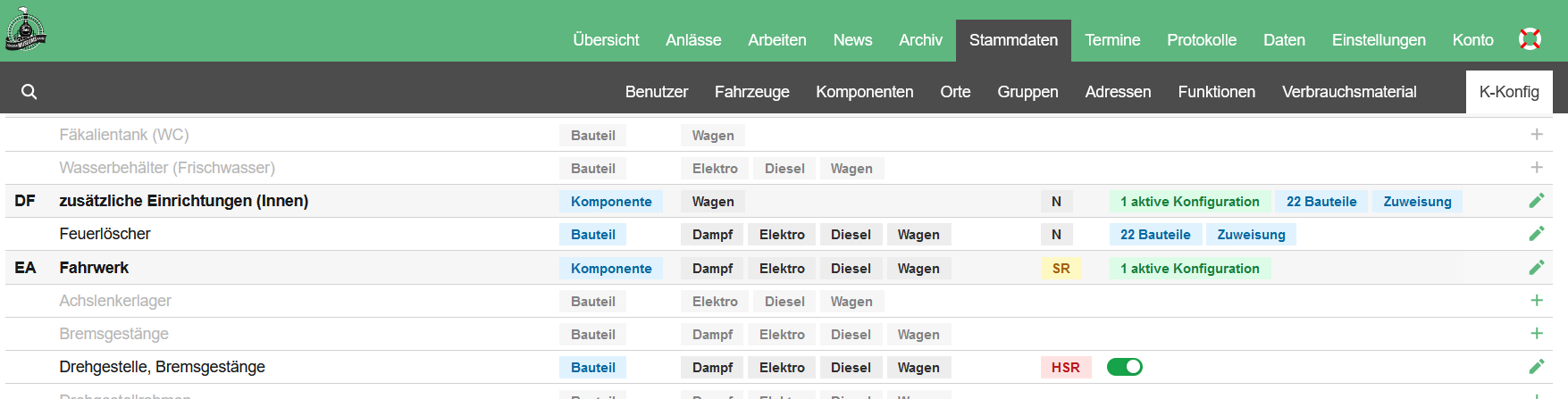Open Verbrauchsmaterial submenu

[x=1349, y=92]
